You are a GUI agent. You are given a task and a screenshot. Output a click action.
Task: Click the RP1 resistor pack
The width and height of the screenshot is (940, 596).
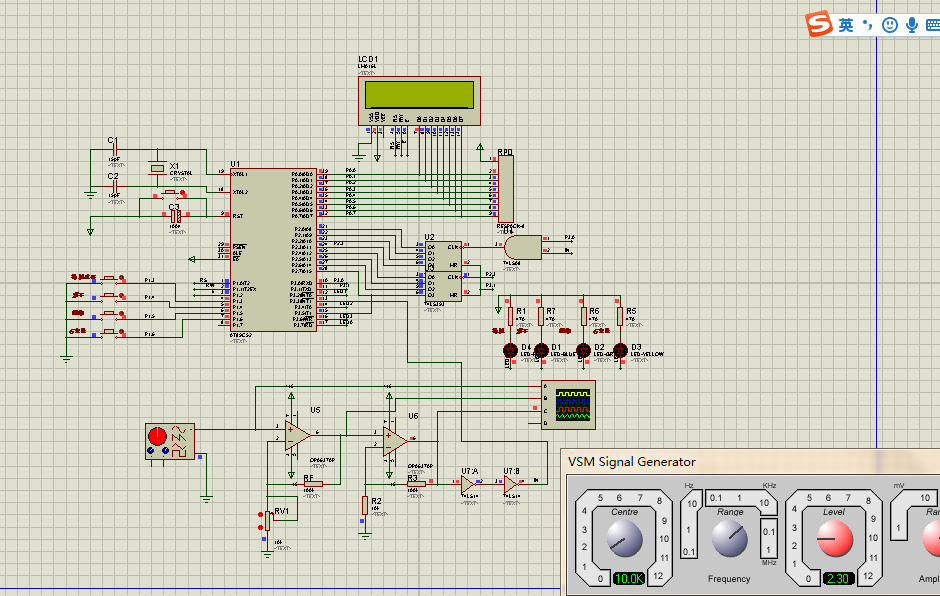(x=505, y=188)
